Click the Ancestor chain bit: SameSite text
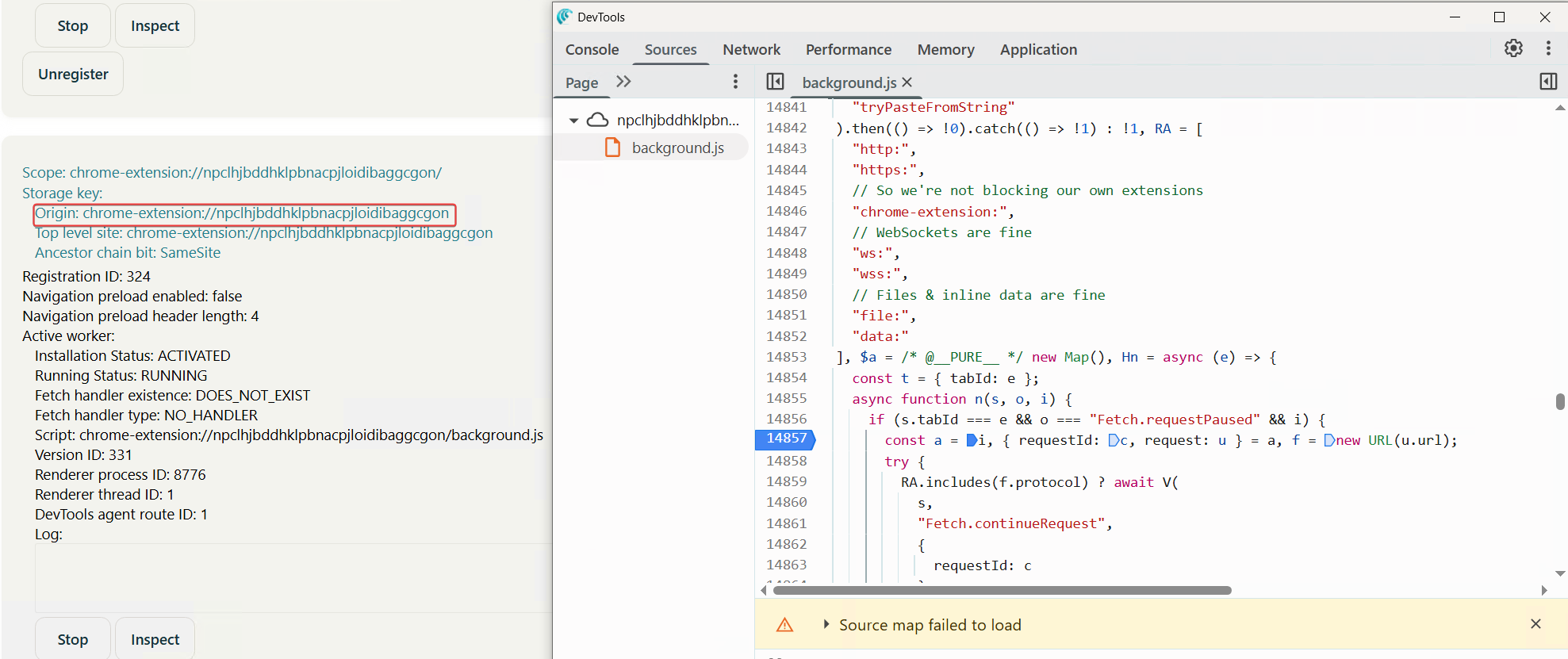 pyautogui.click(x=128, y=253)
